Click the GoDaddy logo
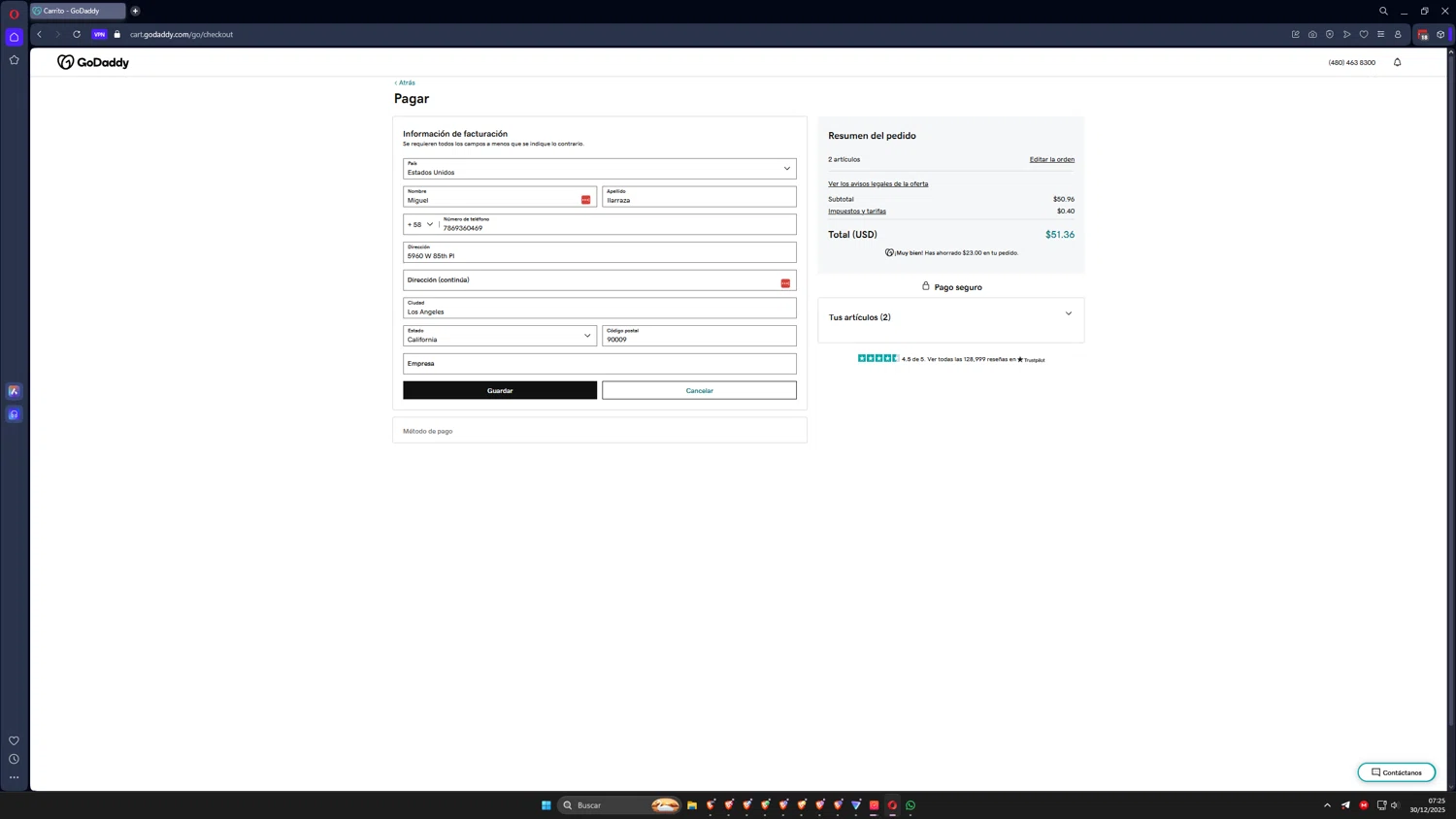The height and width of the screenshot is (819, 1456). pyautogui.click(x=93, y=62)
